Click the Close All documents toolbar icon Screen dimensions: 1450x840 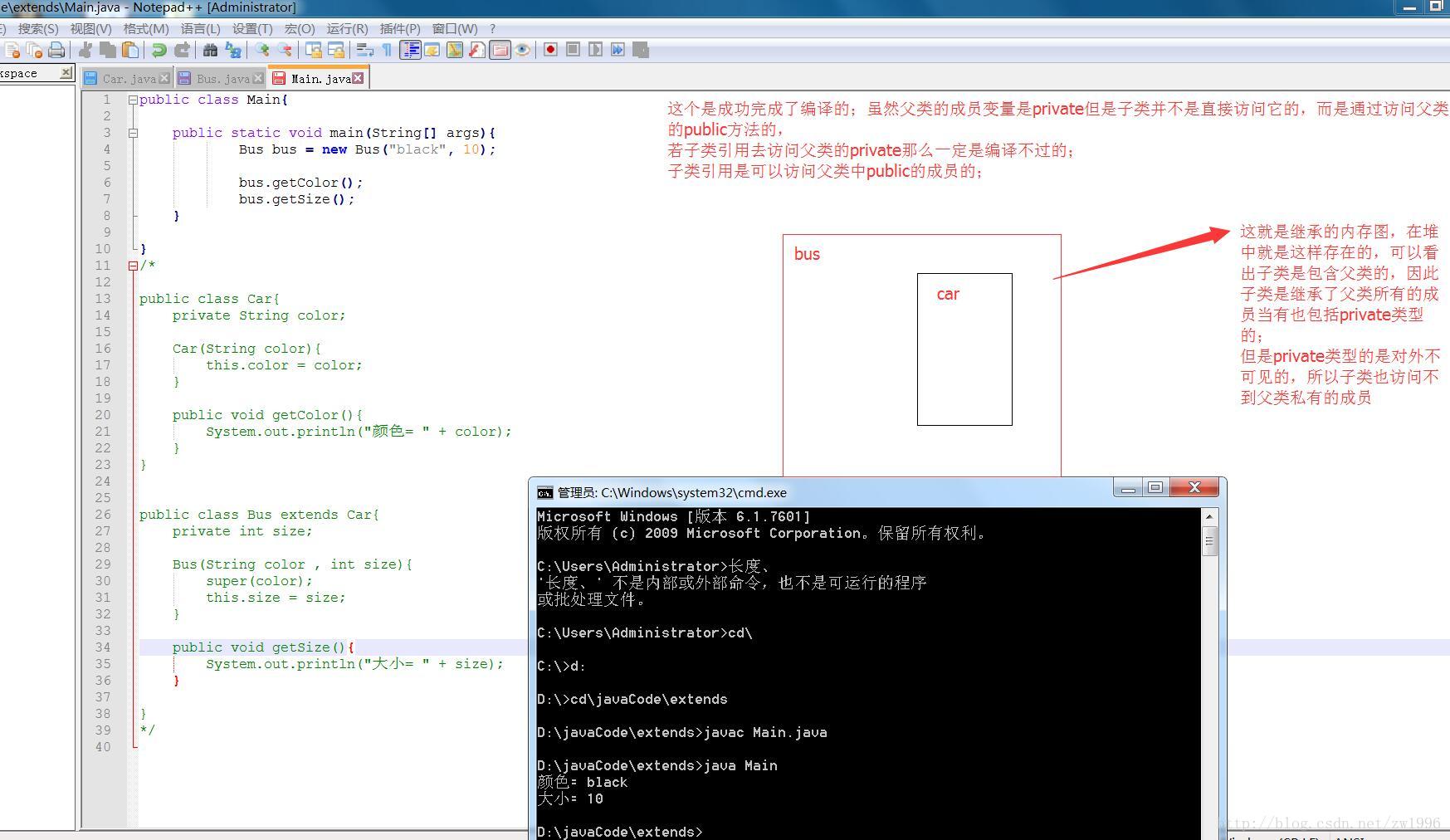coord(34,50)
